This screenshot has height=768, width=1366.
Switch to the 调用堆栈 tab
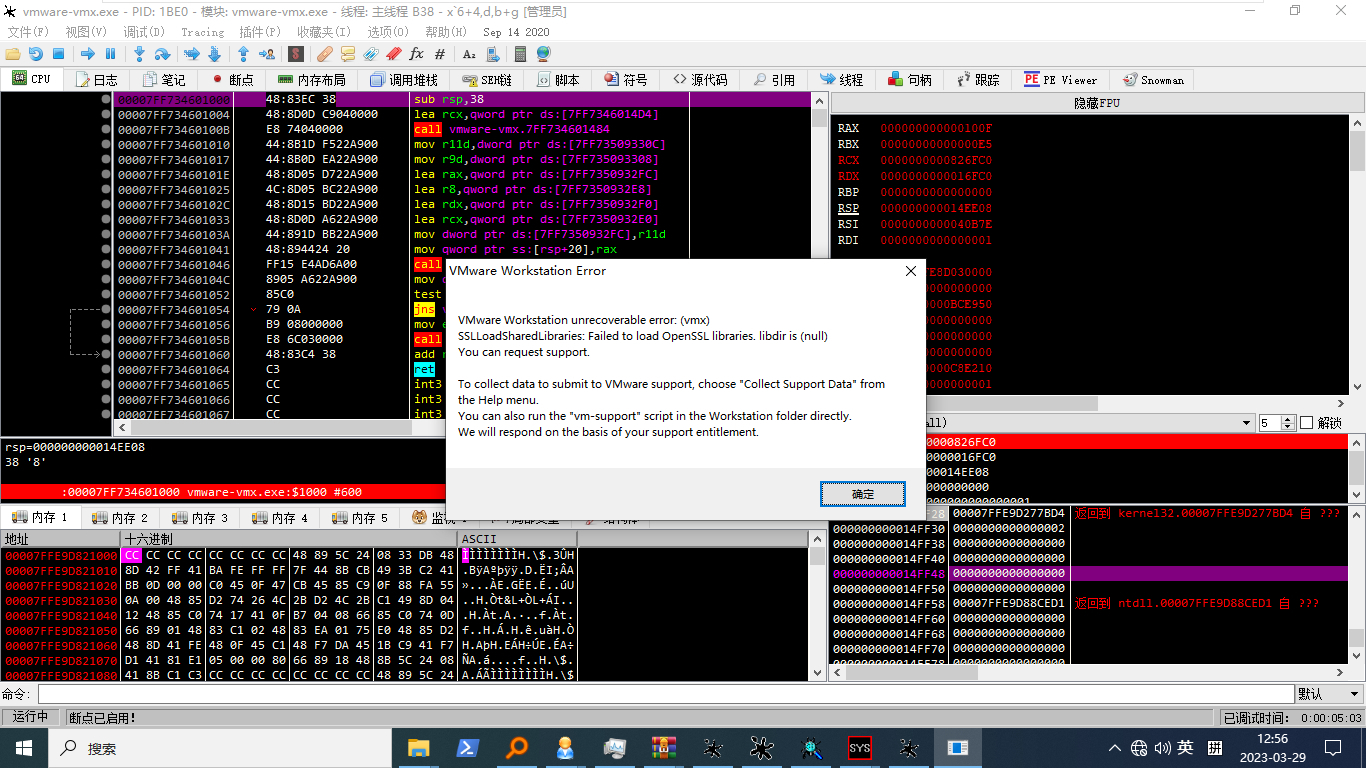pyautogui.click(x=403, y=80)
